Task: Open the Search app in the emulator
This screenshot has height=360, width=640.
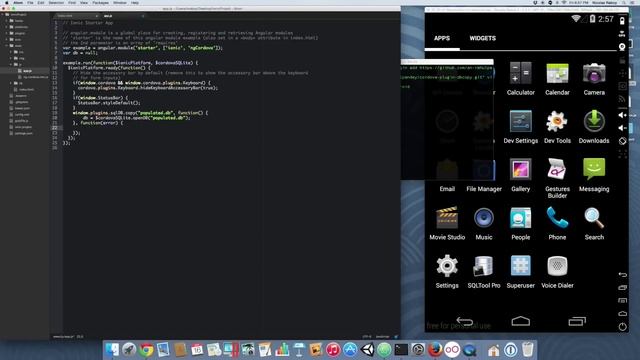Action: pos(594,223)
